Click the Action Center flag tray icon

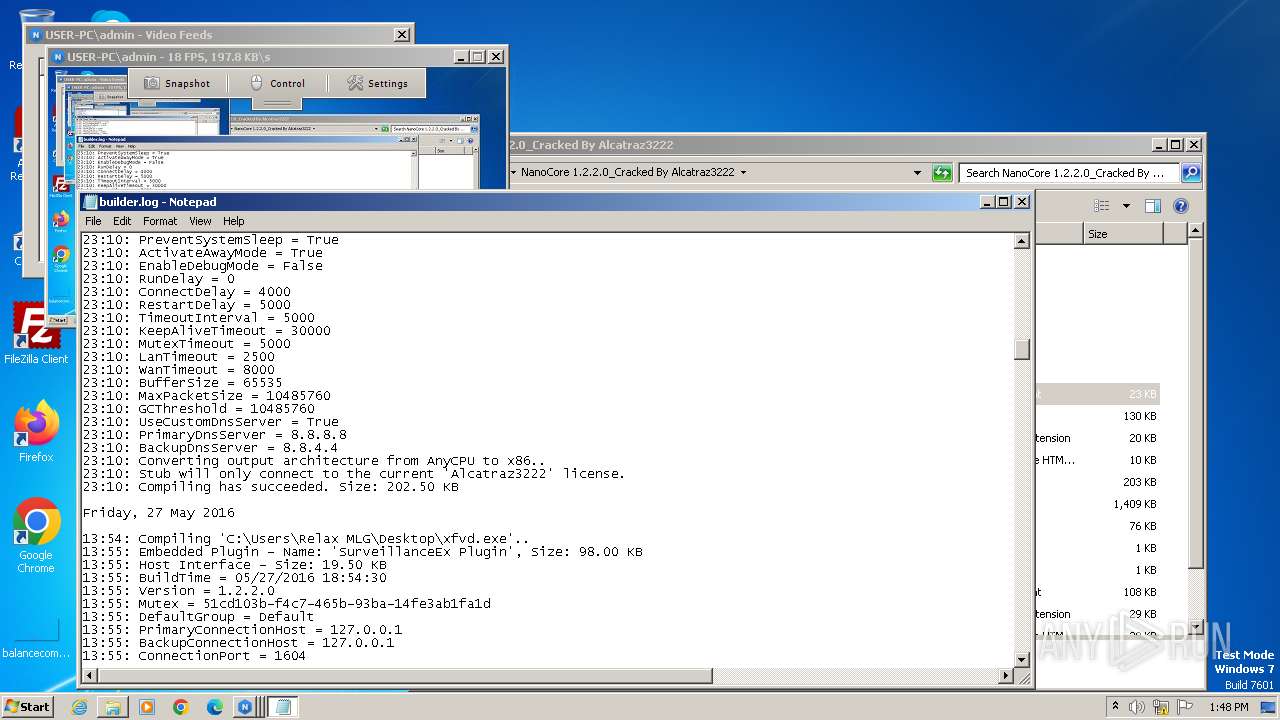[x=1187, y=707]
